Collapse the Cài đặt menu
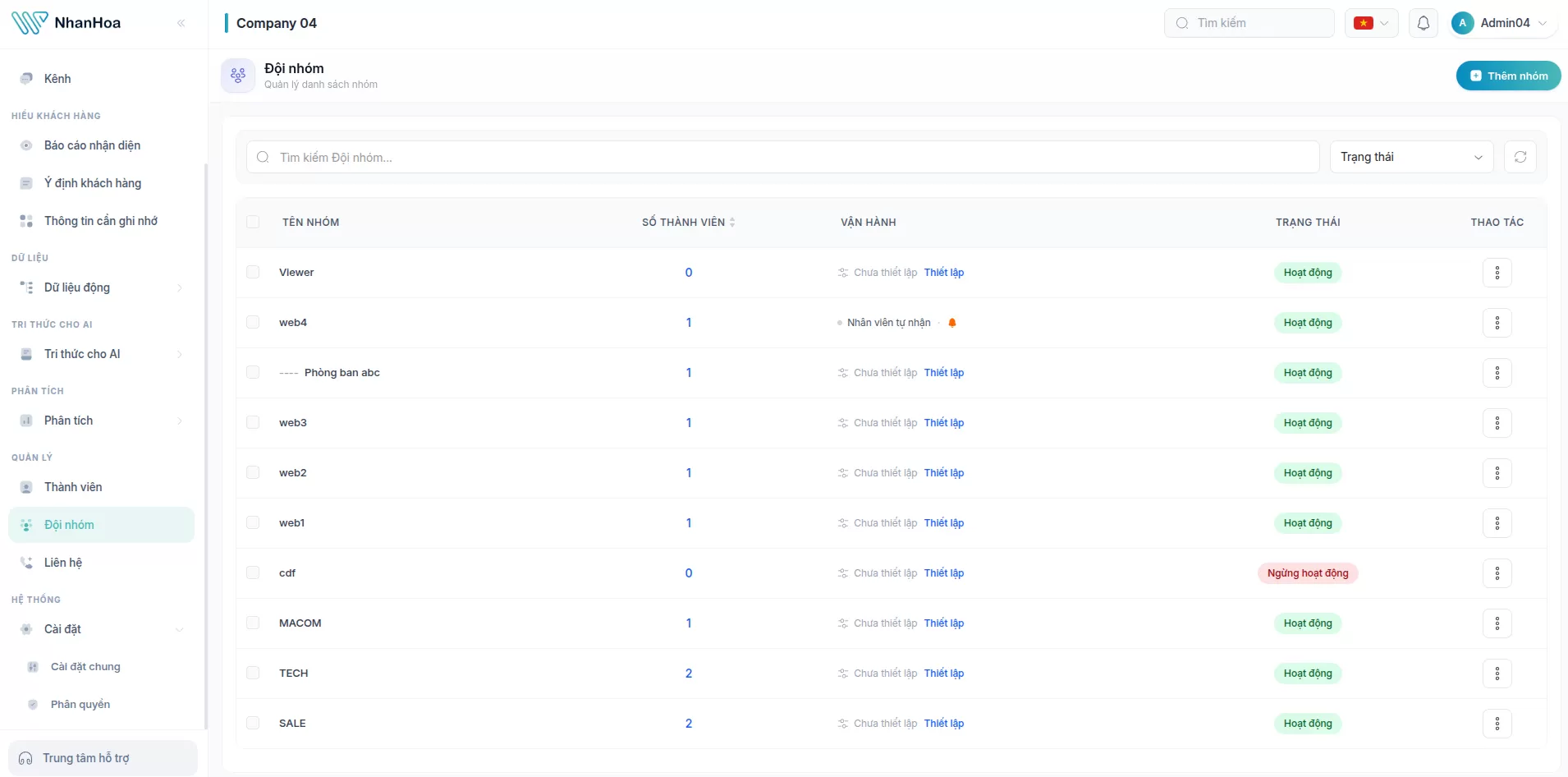 [101, 629]
